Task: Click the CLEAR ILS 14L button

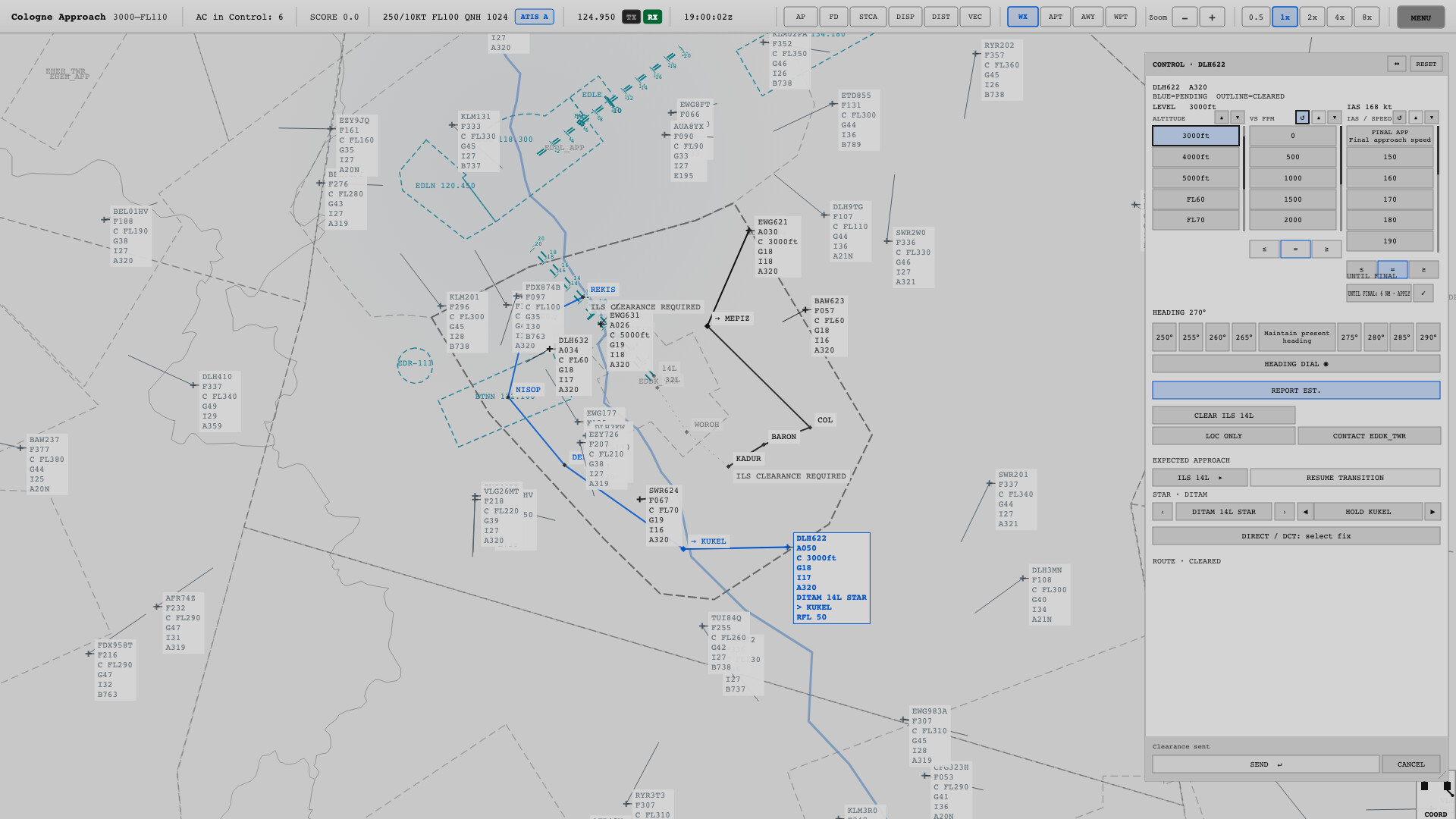Action: (x=1224, y=416)
